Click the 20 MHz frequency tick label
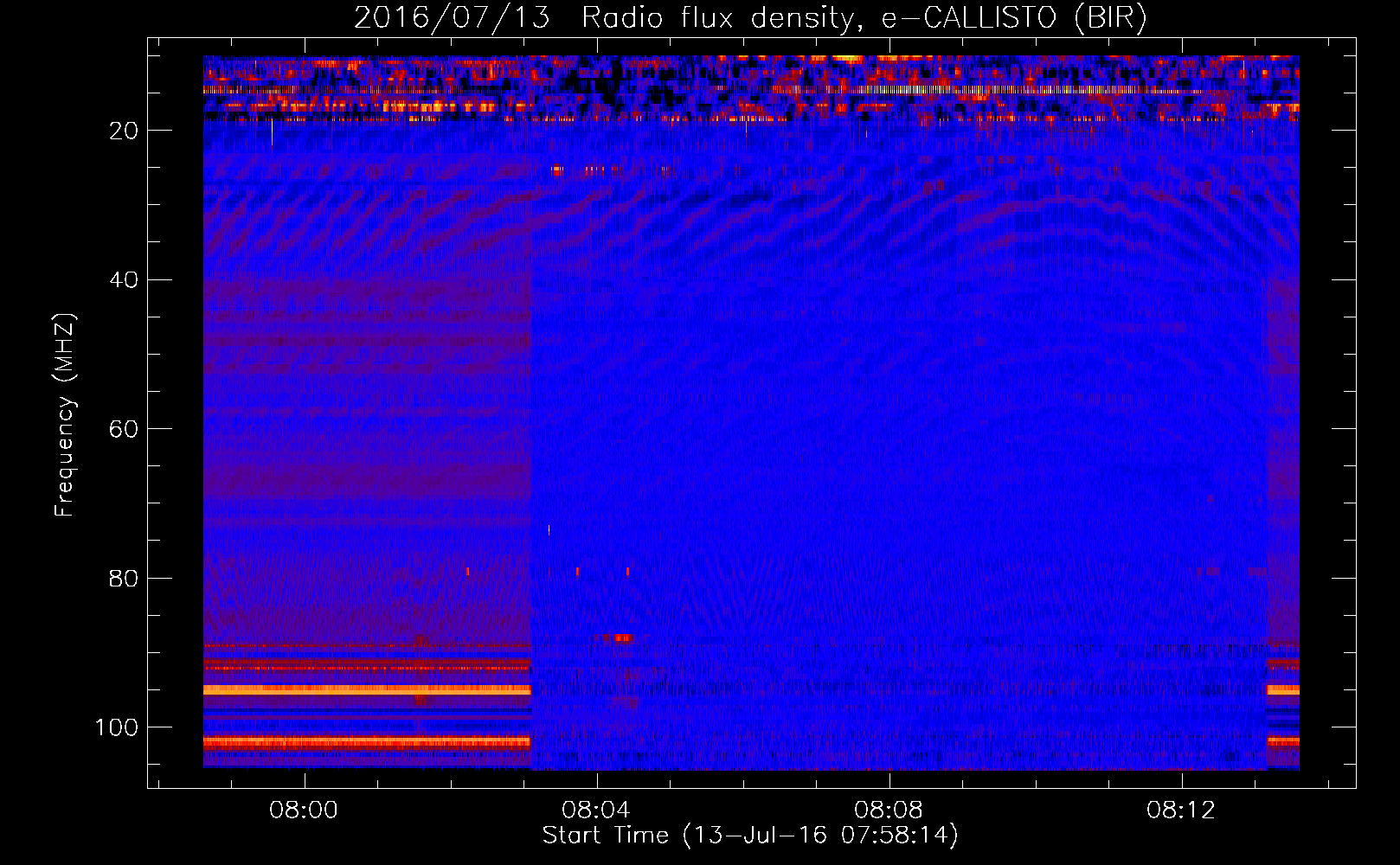 tap(124, 131)
